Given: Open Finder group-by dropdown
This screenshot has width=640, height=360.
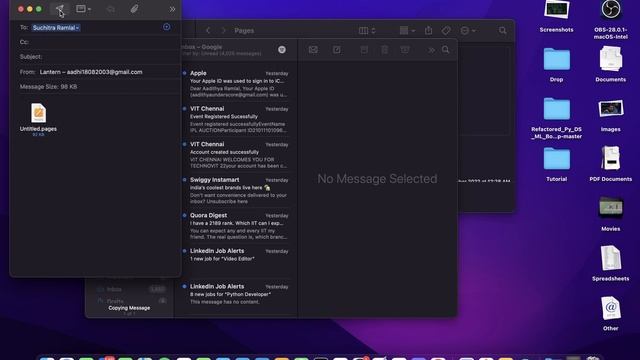Looking at the screenshot, I should click(407, 31).
